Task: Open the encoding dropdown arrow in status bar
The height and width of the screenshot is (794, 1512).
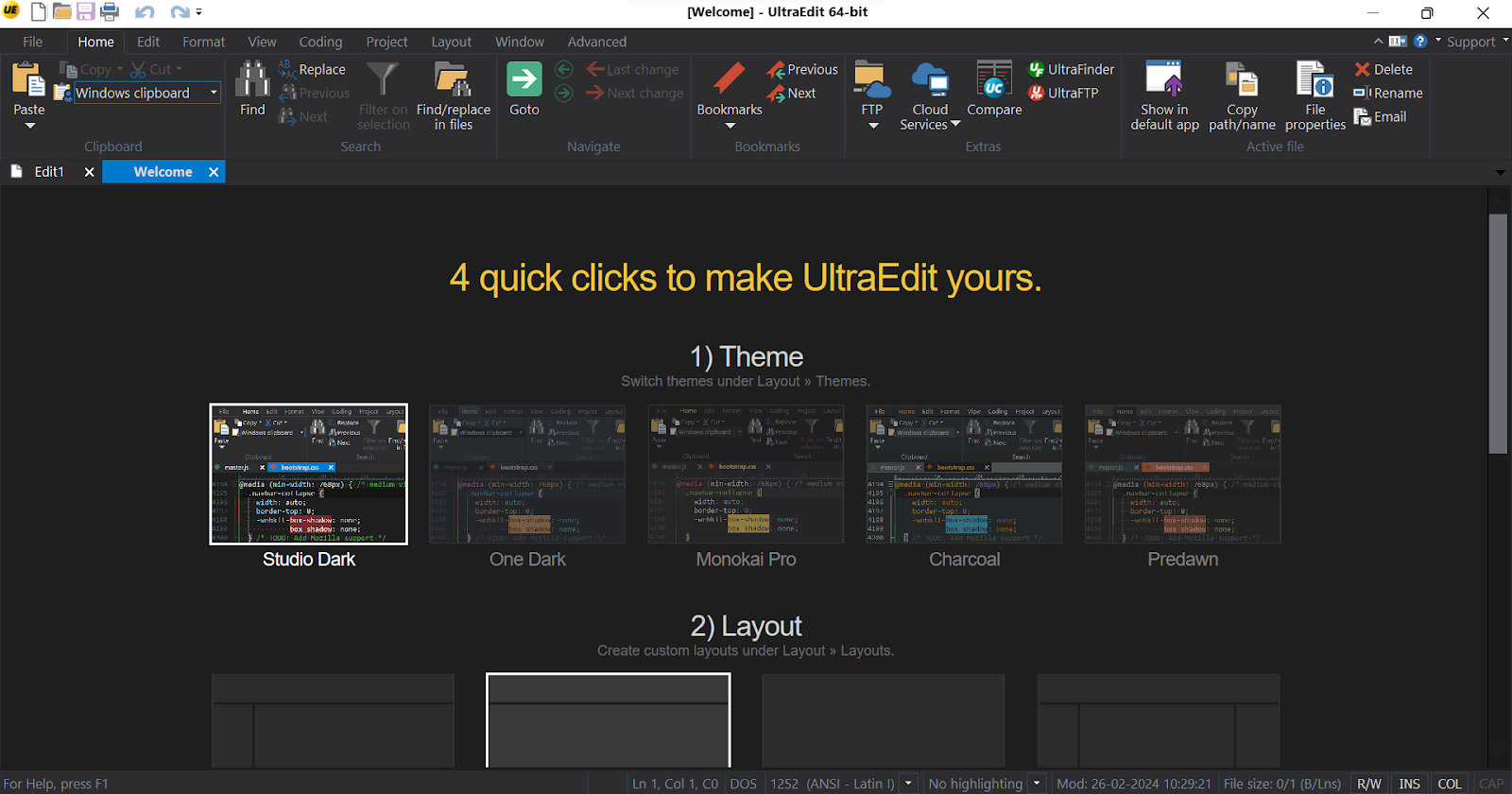Action: coord(908,784)
